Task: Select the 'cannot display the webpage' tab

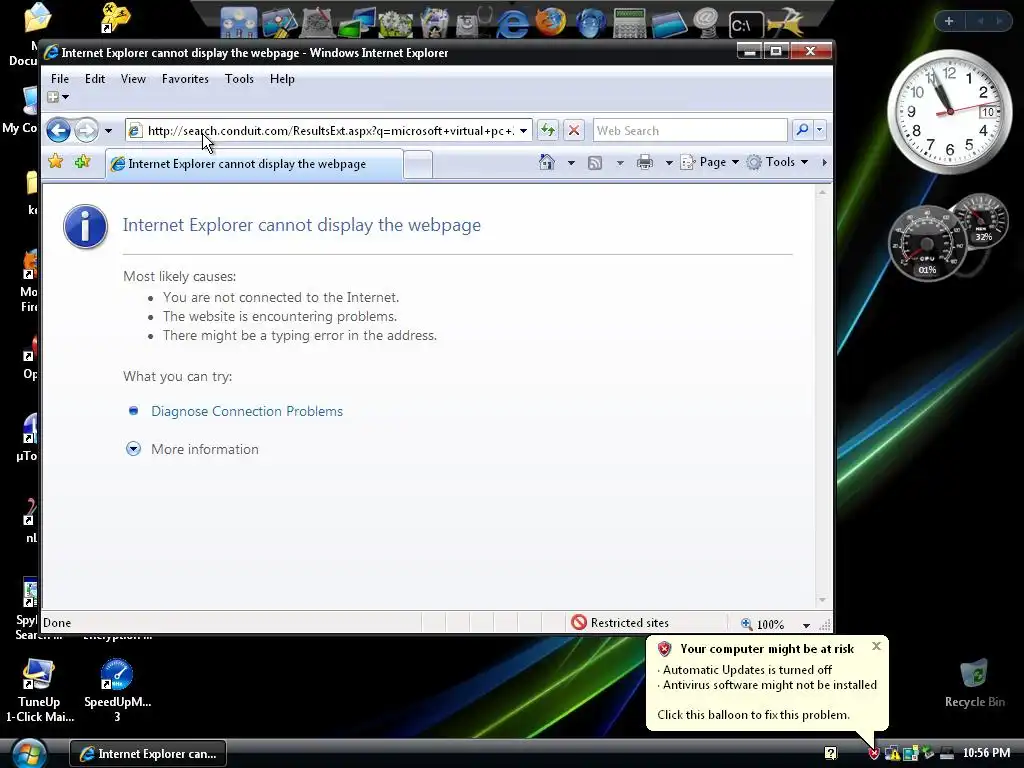Action: [254, 164]
